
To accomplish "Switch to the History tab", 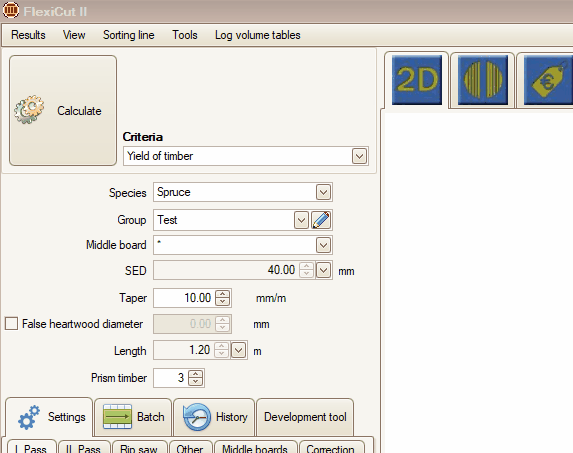I will (x=214, y=417).
